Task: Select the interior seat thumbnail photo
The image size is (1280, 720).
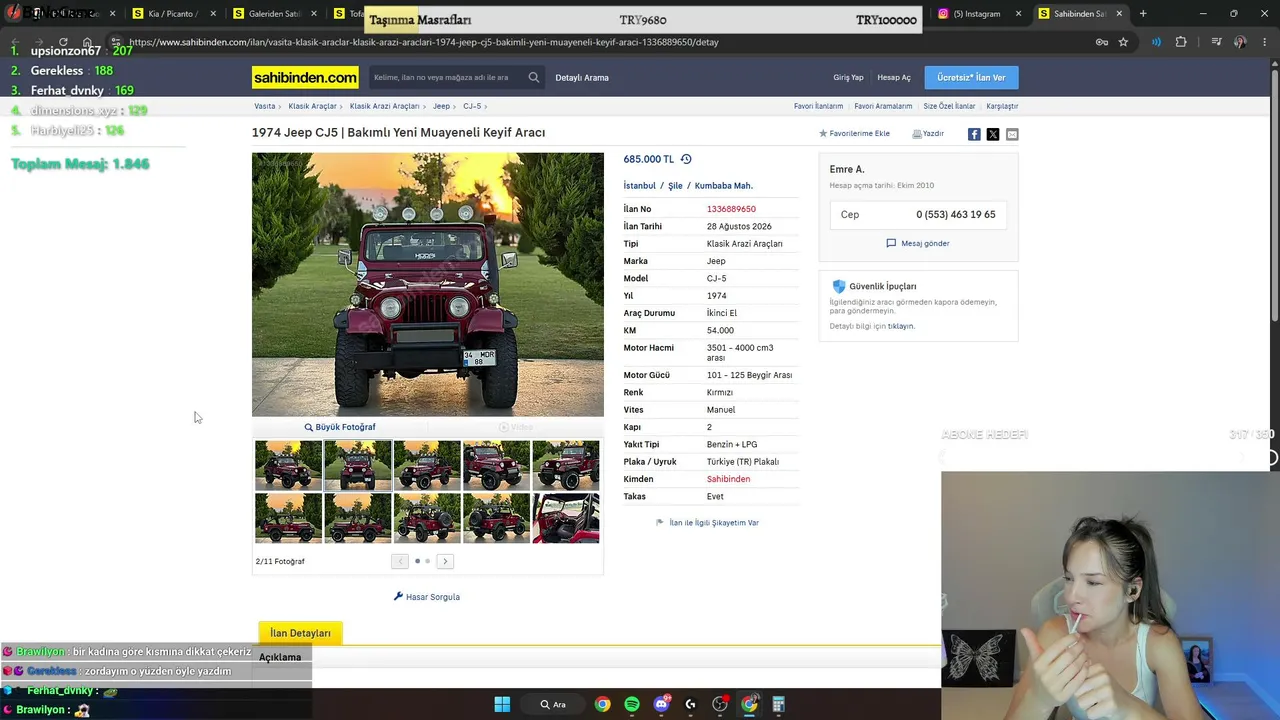Action: (x=566, y=518)
